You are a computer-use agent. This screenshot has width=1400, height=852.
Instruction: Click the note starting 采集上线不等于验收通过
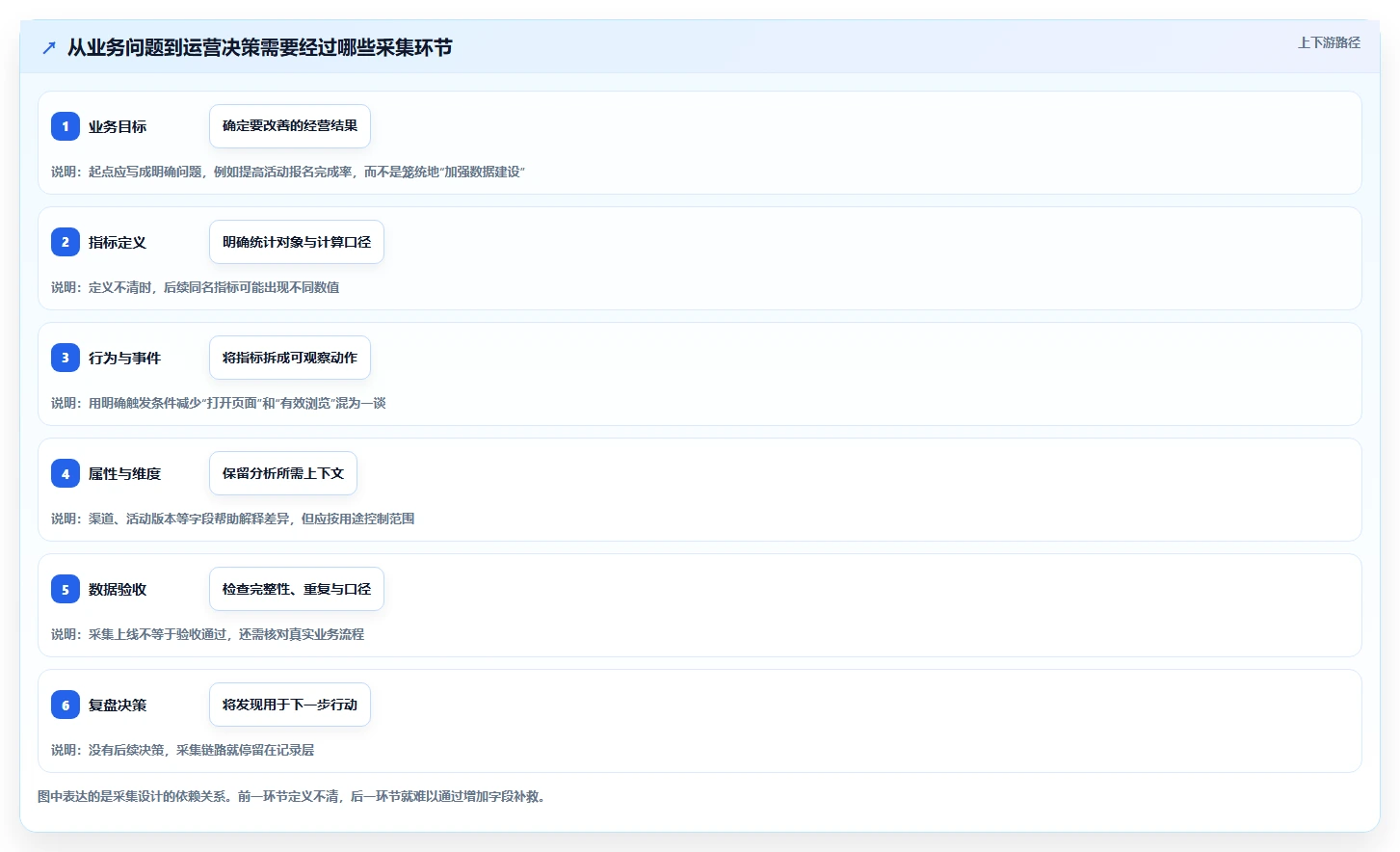[x=208, y=634]
